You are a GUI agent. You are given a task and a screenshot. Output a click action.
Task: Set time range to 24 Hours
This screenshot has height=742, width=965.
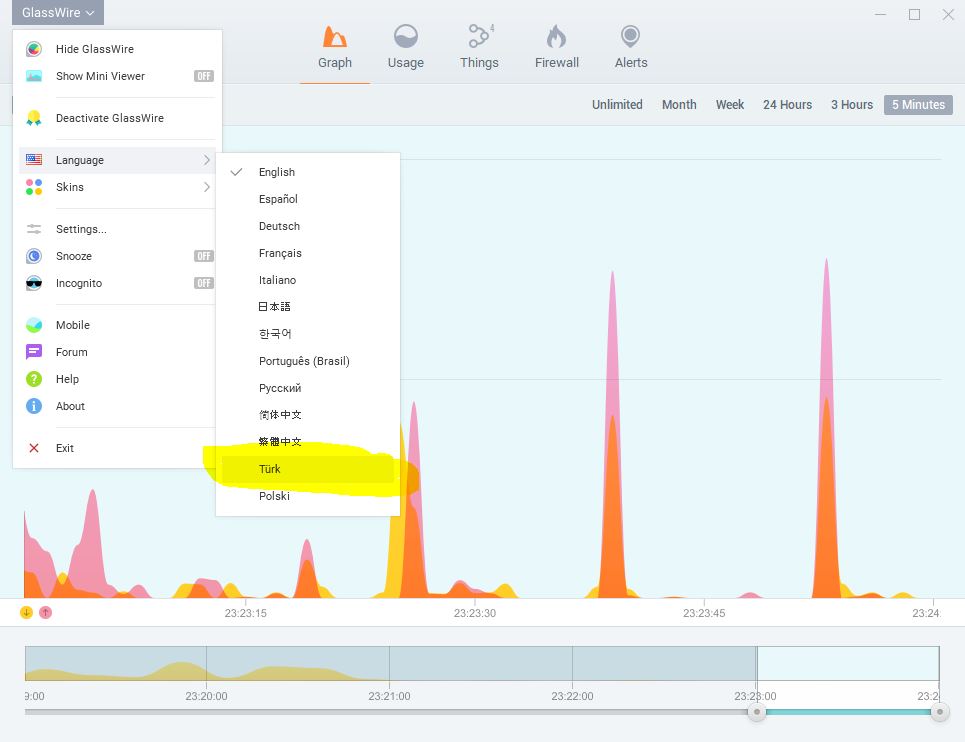click(787, 105)
